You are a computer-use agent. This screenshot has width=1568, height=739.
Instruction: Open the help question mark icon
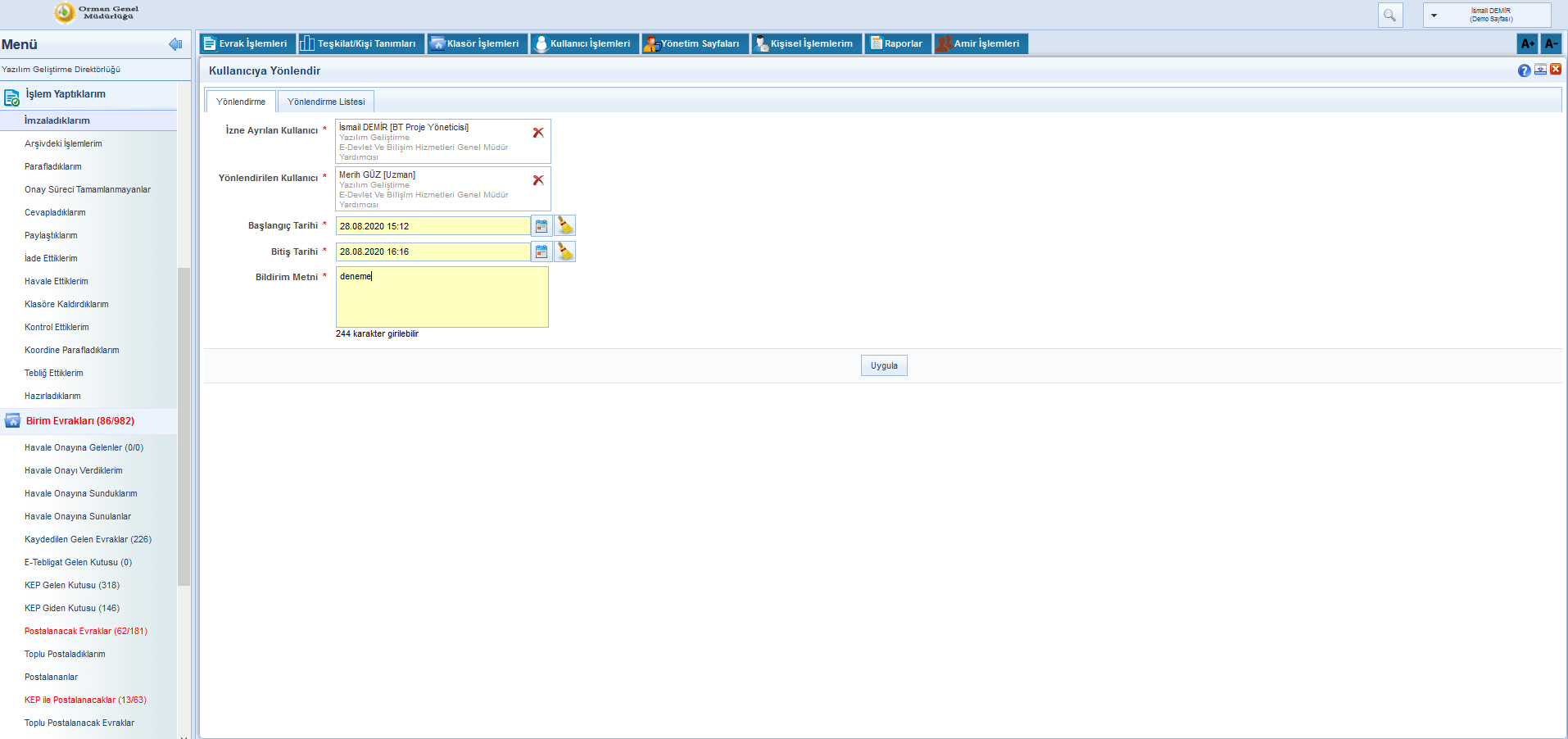point(1524,70)
